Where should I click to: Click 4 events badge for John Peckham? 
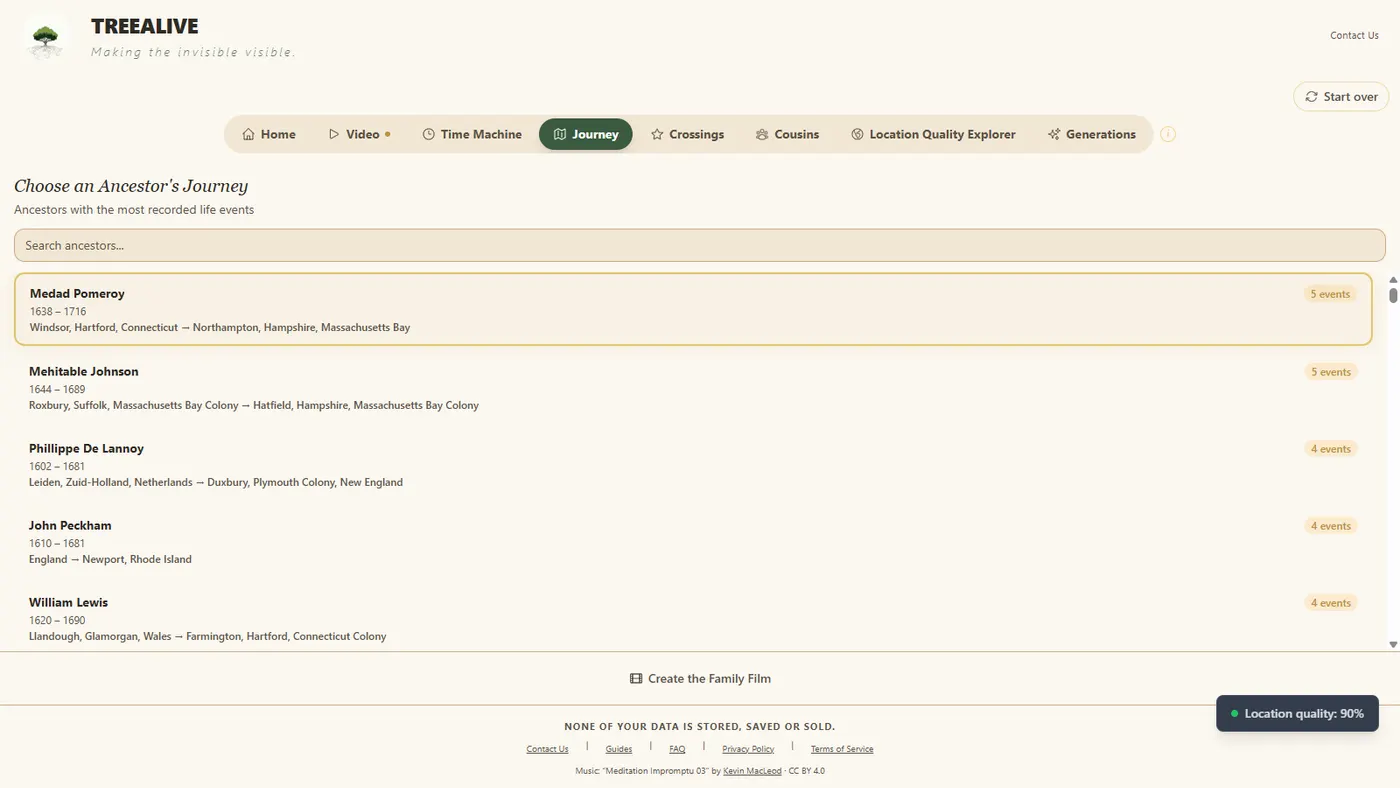coord(1330,526)
